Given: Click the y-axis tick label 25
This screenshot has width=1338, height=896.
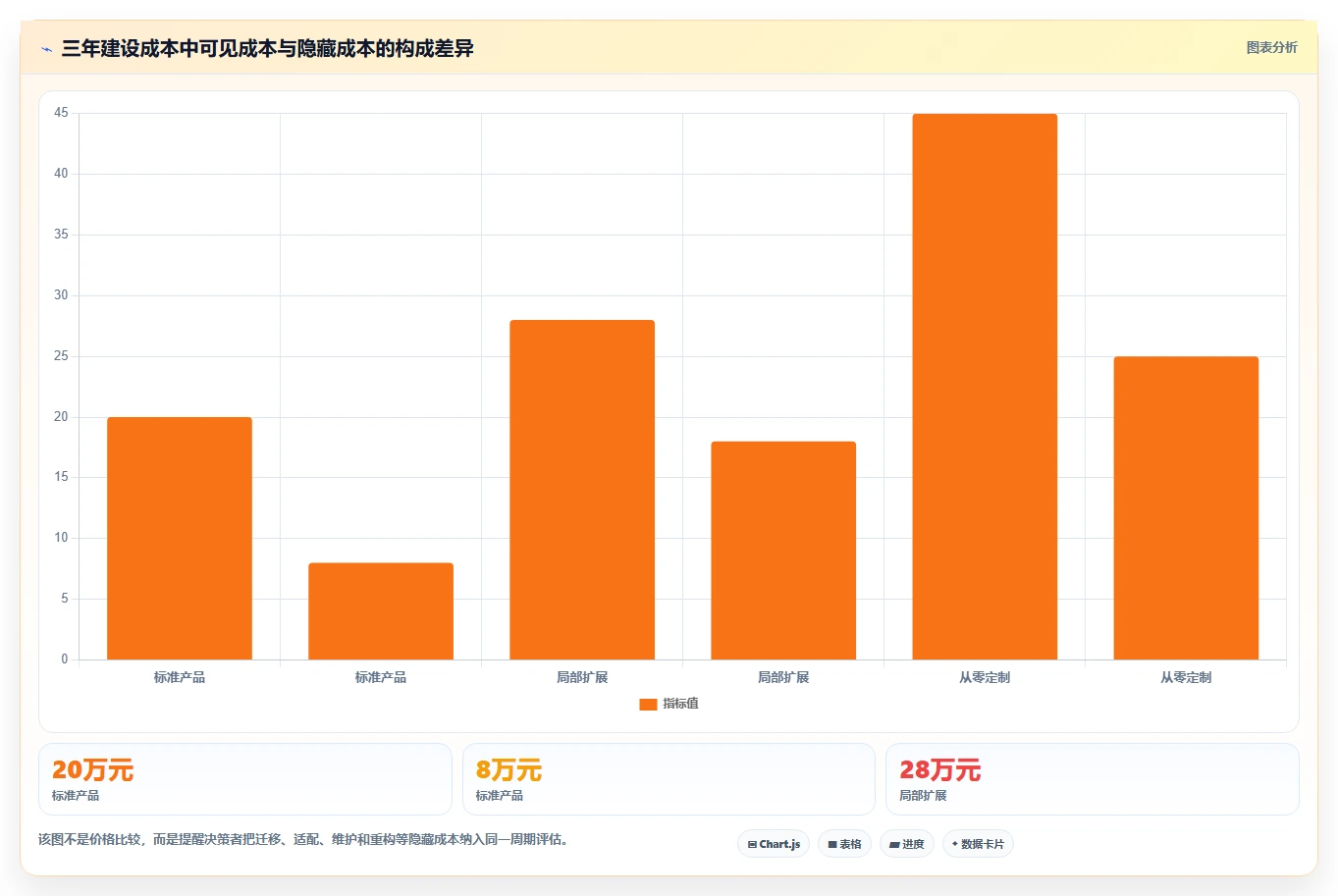Looking at the screenshot, I should pos(61,356).
